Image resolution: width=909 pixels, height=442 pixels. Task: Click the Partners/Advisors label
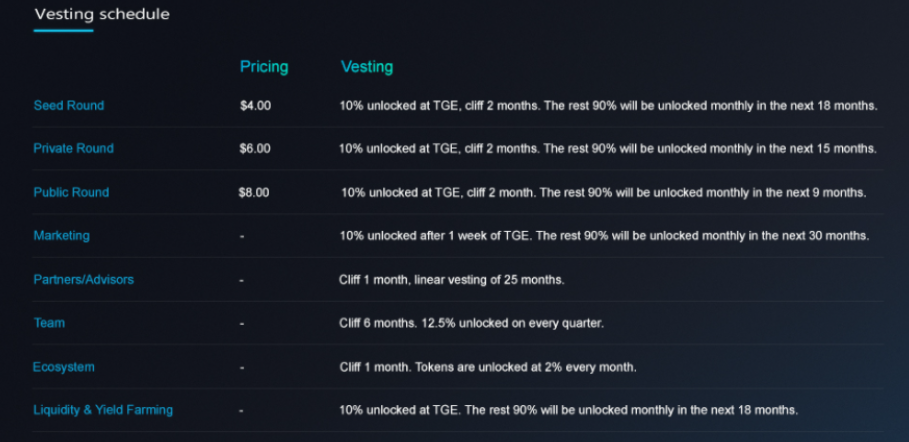84,280
